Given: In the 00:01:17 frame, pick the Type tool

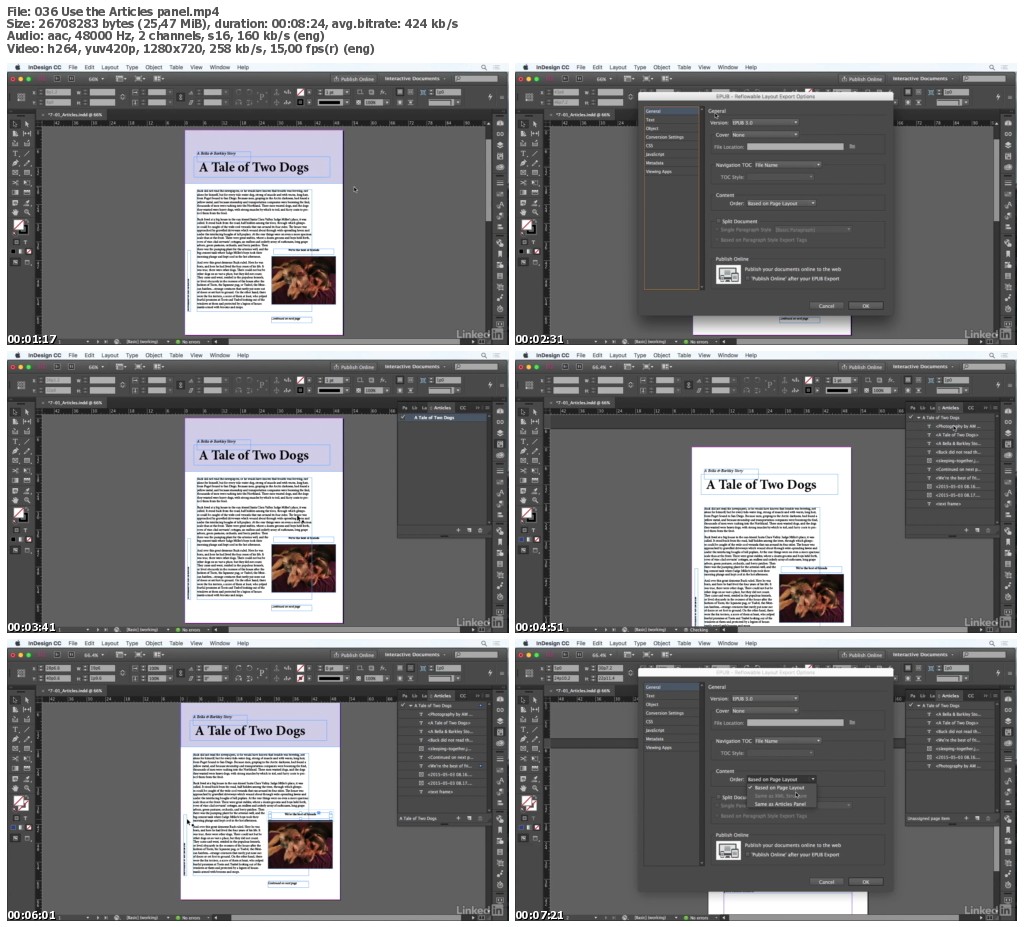Looking at the screenshot, I should pos(14,154).
